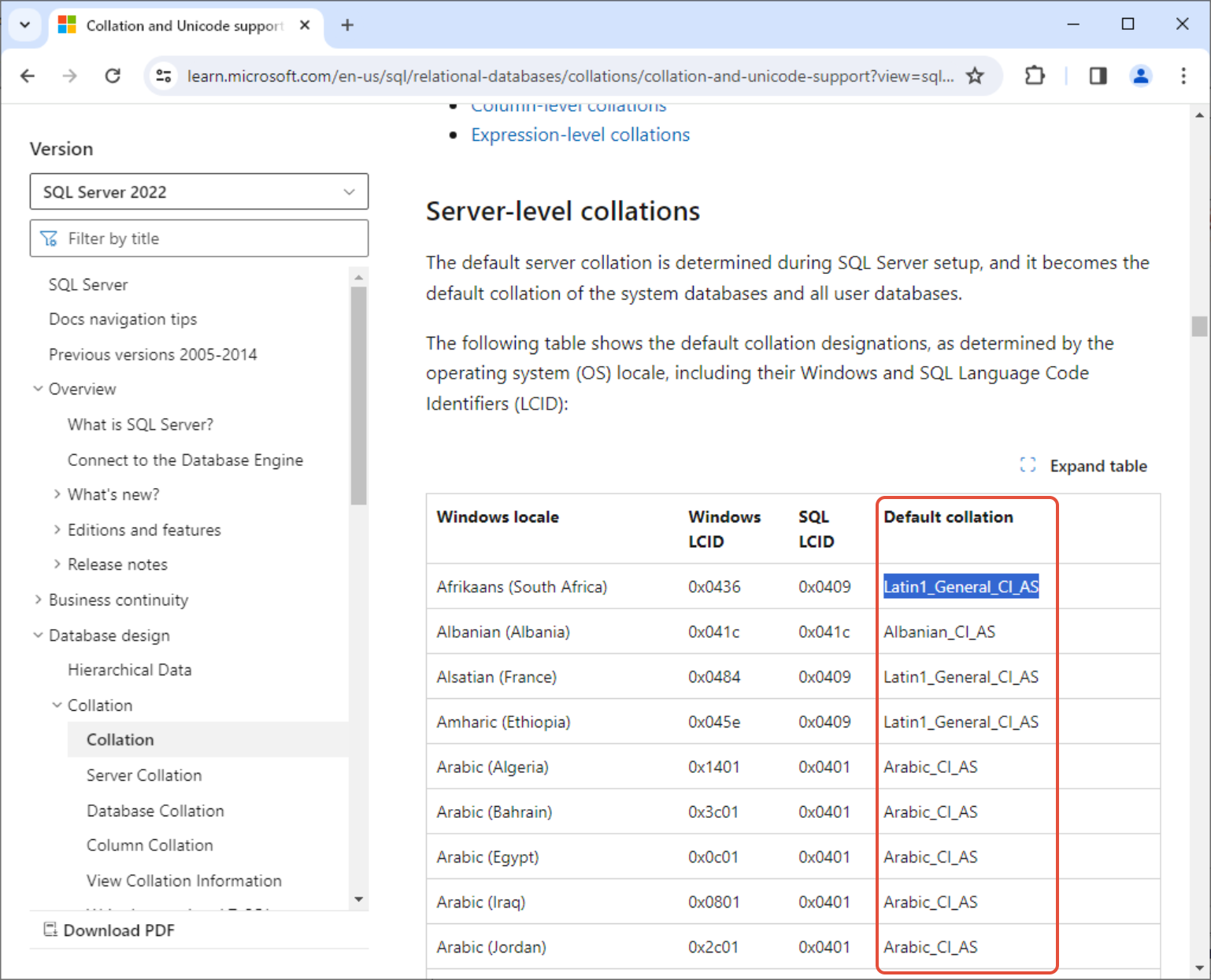Open the Extensions puzzle icon
1211x980 pixels.
pos(1035,76)
